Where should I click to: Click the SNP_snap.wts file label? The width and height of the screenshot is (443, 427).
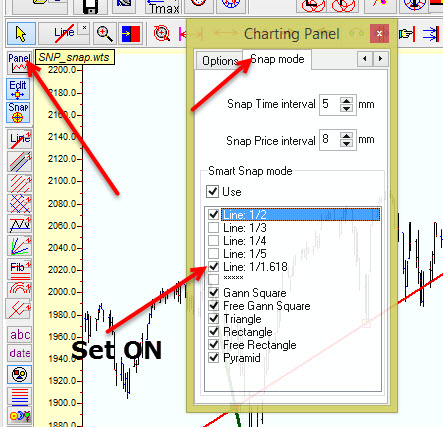pos(74,57)
